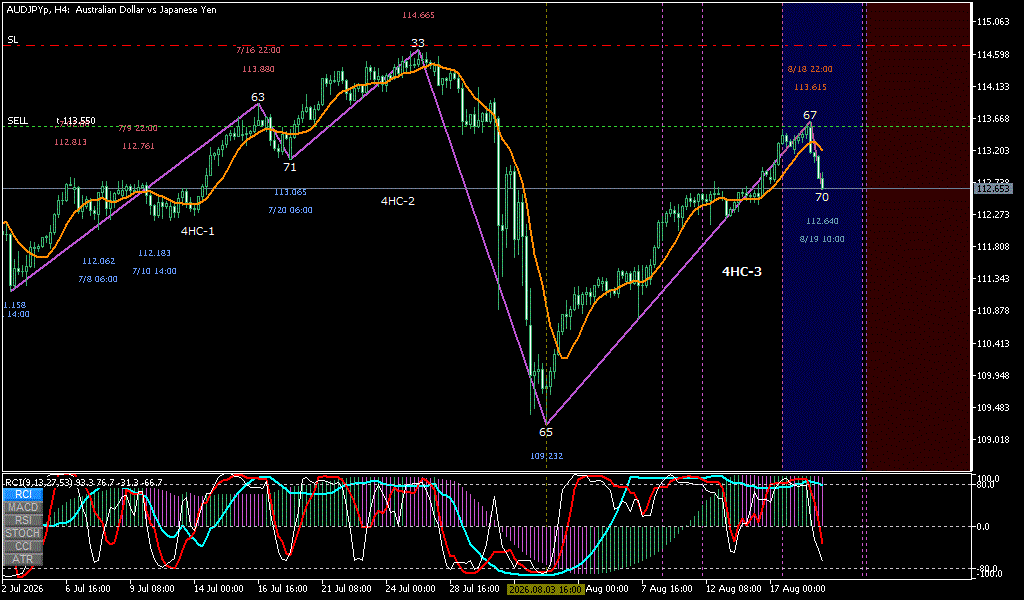Click the 7/16 22:00 date label
The width and height of the screenshot is (1024, 600).
pos(259,50)
